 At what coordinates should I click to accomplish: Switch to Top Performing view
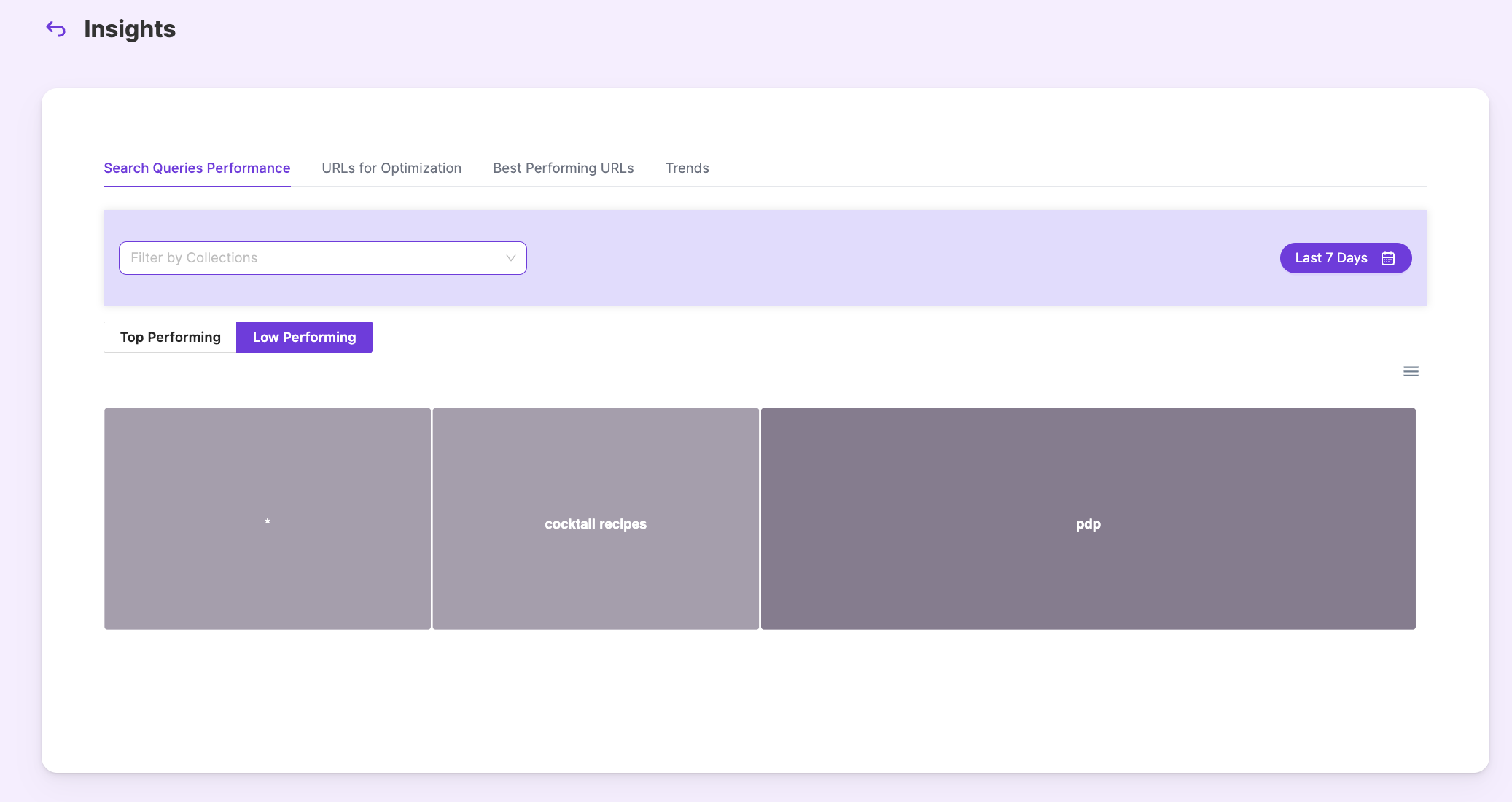(170, 338)
